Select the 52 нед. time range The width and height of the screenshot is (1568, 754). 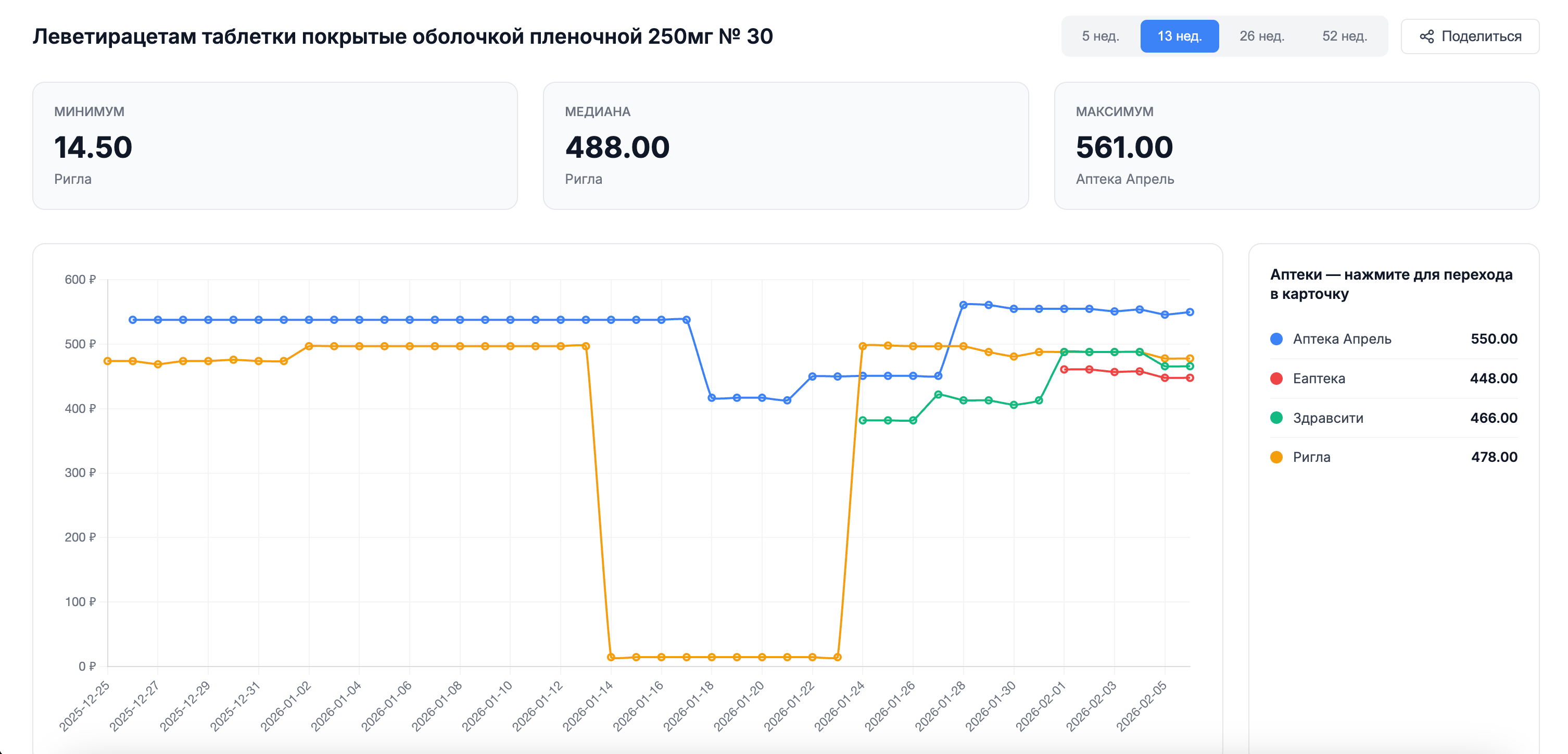click(x=1344, y=36)
